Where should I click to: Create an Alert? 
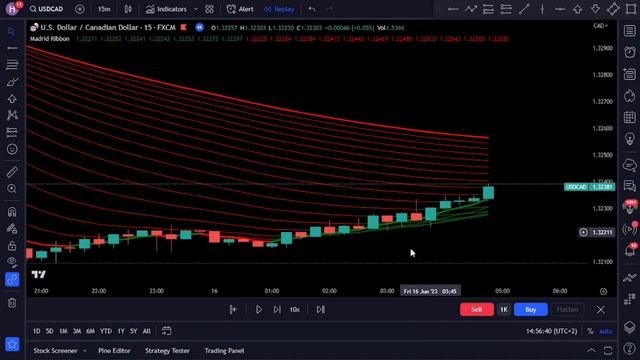point(240,9)
